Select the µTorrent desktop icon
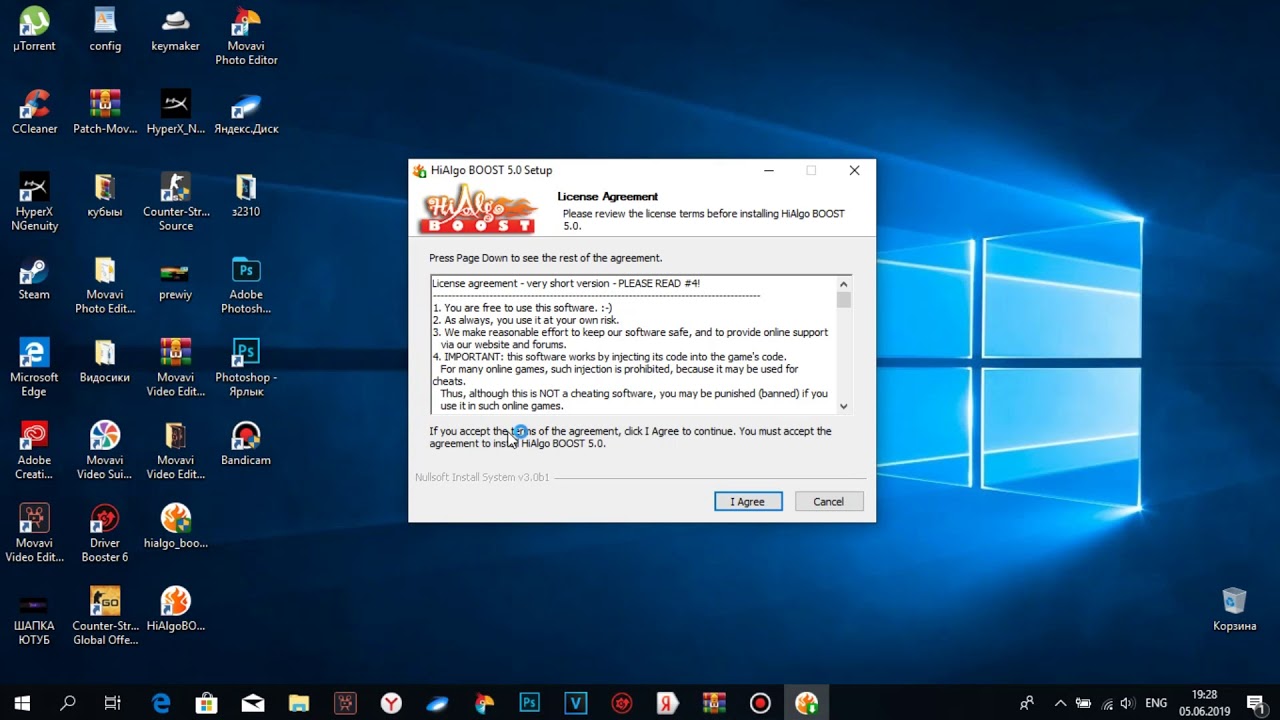This screenshot has width=1280, height=720. 34,30
